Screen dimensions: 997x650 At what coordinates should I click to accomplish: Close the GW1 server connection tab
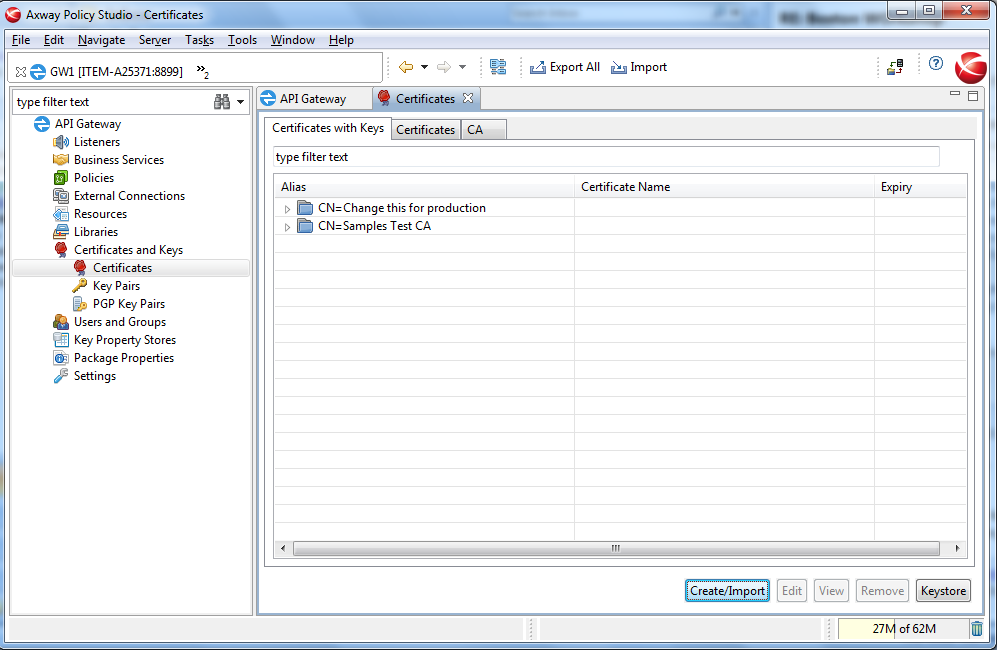pyautogui.click(x=20, y=72)
